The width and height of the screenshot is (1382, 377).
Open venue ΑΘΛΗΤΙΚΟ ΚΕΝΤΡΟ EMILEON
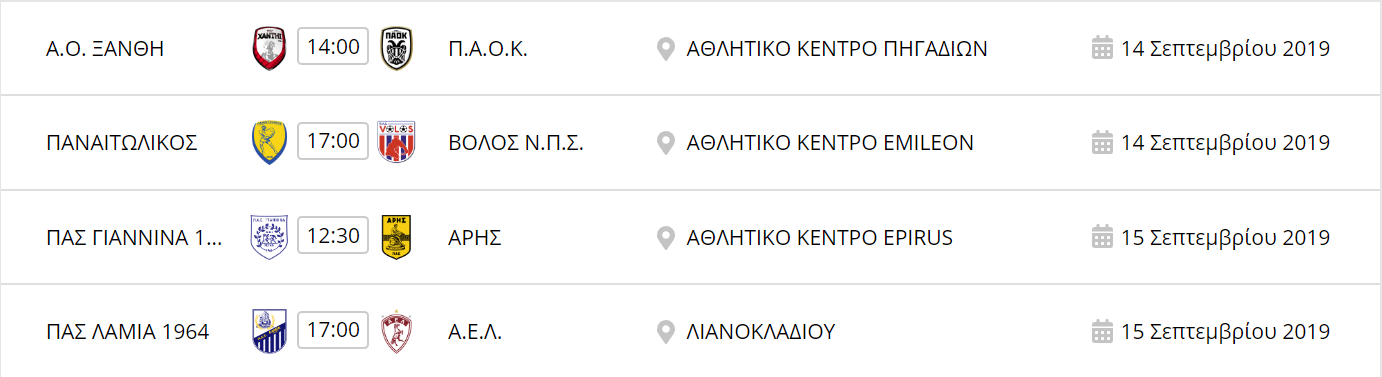830,143
